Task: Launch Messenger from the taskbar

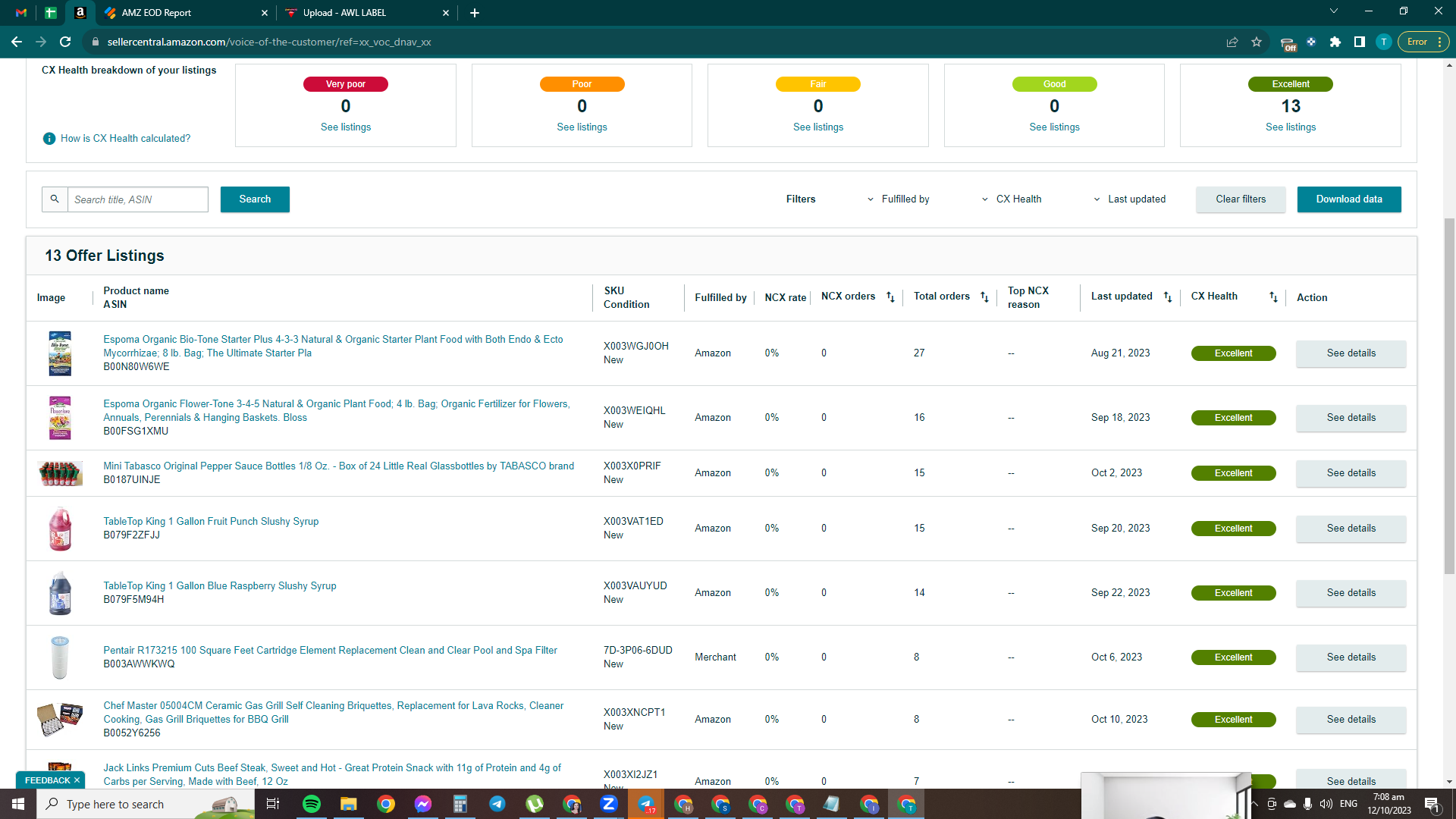Action: click(x=423, y=804)
